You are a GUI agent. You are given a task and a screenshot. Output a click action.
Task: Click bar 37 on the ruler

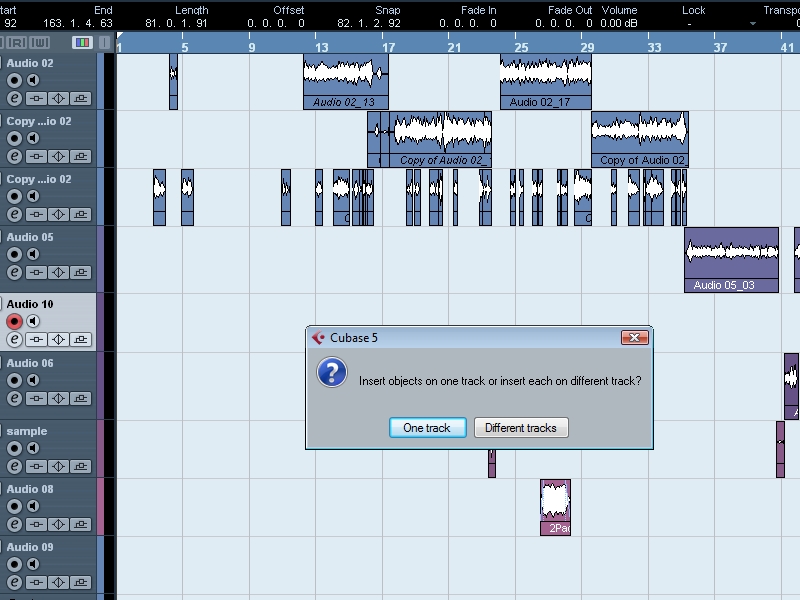(x=720, y=47)
